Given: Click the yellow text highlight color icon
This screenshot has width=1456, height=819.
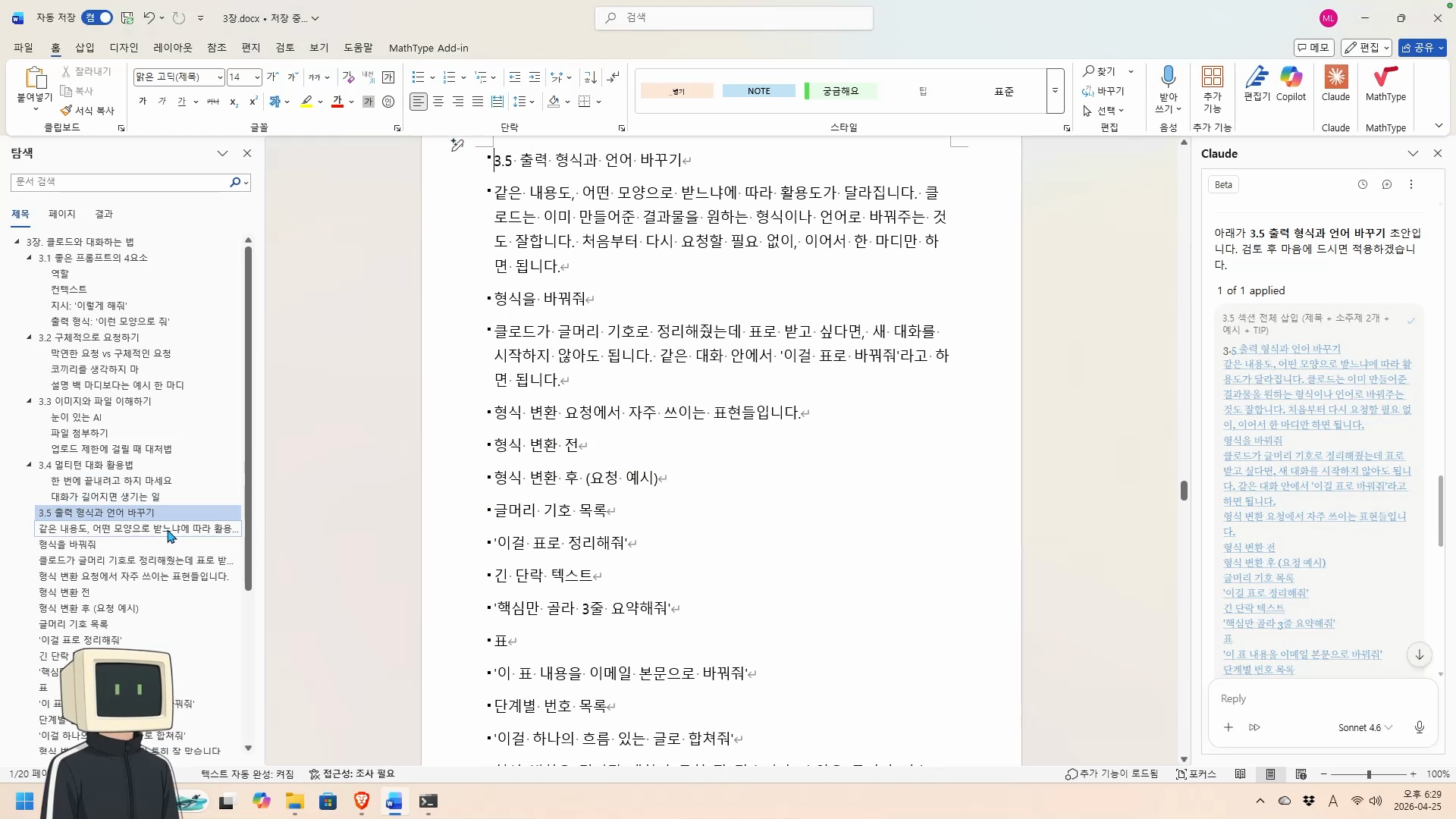Looking at the screenshot, I should click(x=306, y=102).
